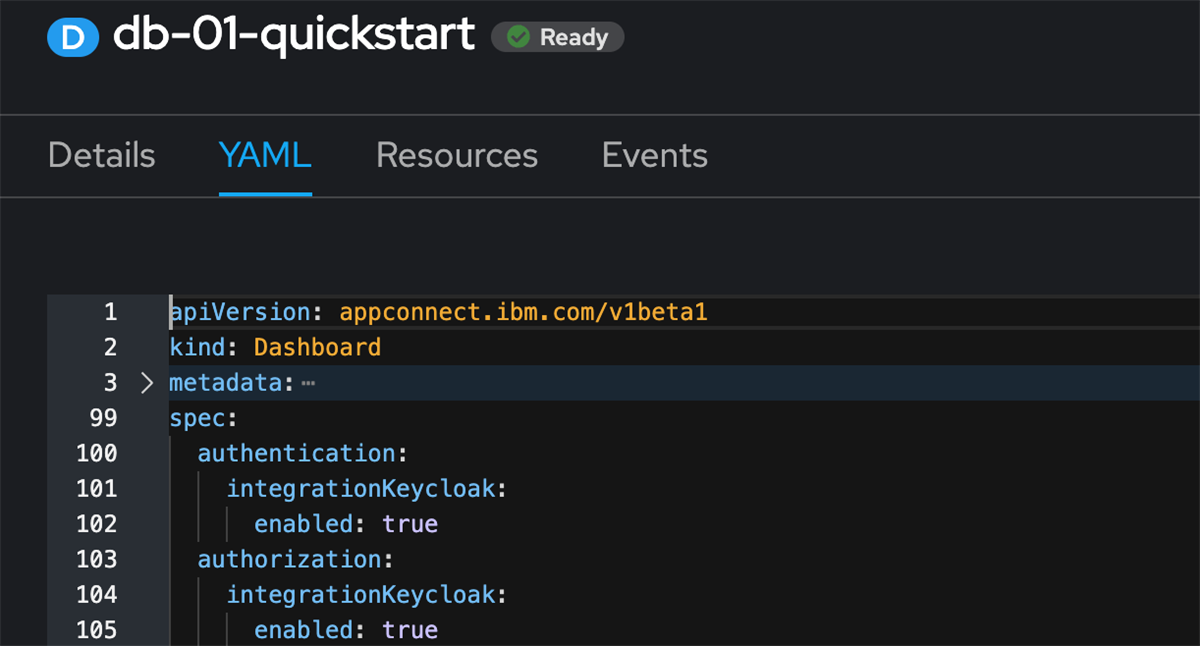Click line number 100 in the gutter

97,453
